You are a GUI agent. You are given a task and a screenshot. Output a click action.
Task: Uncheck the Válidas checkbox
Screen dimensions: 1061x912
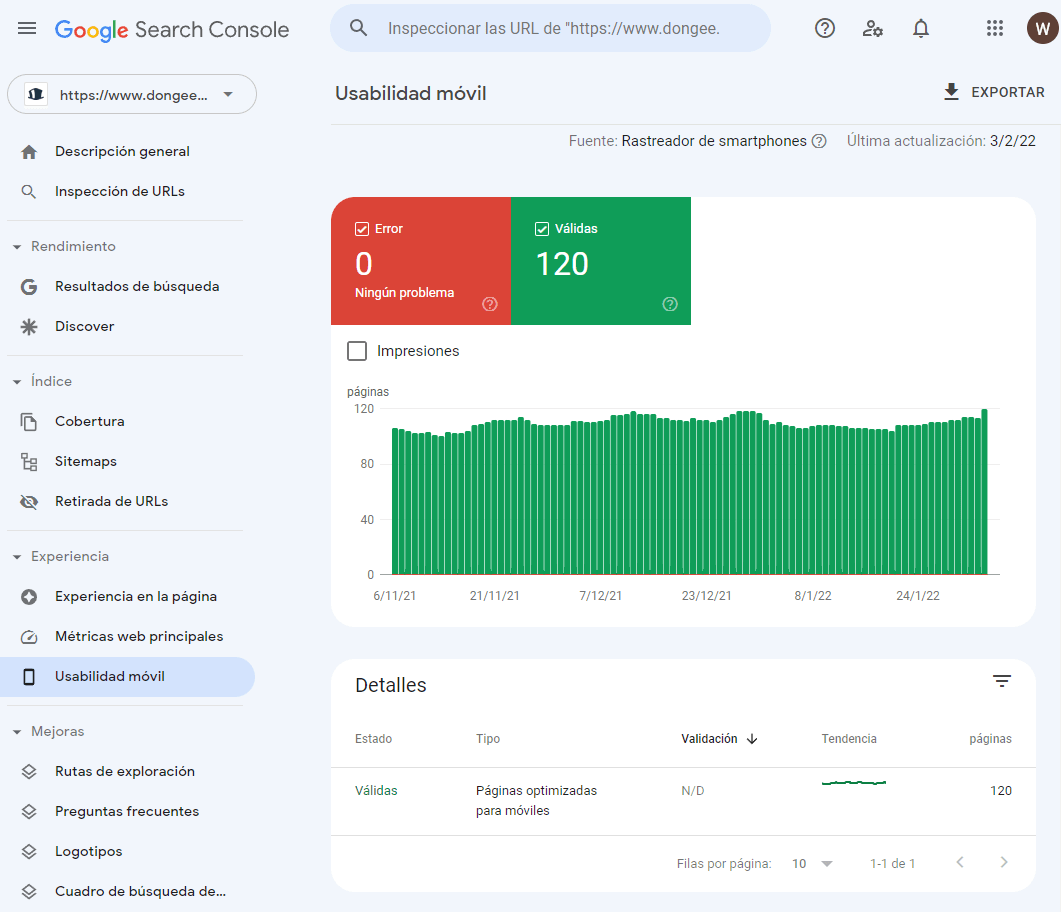[541, 229]
